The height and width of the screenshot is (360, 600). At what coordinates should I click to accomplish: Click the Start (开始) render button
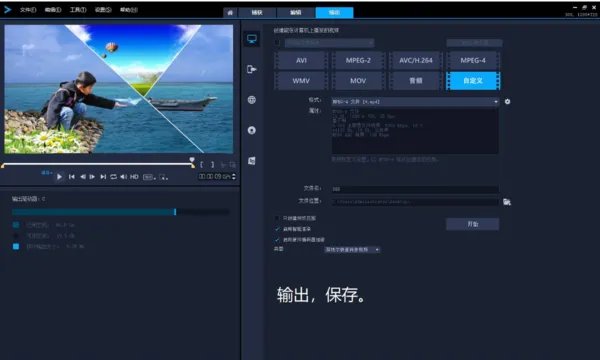[x=473, y=224]
